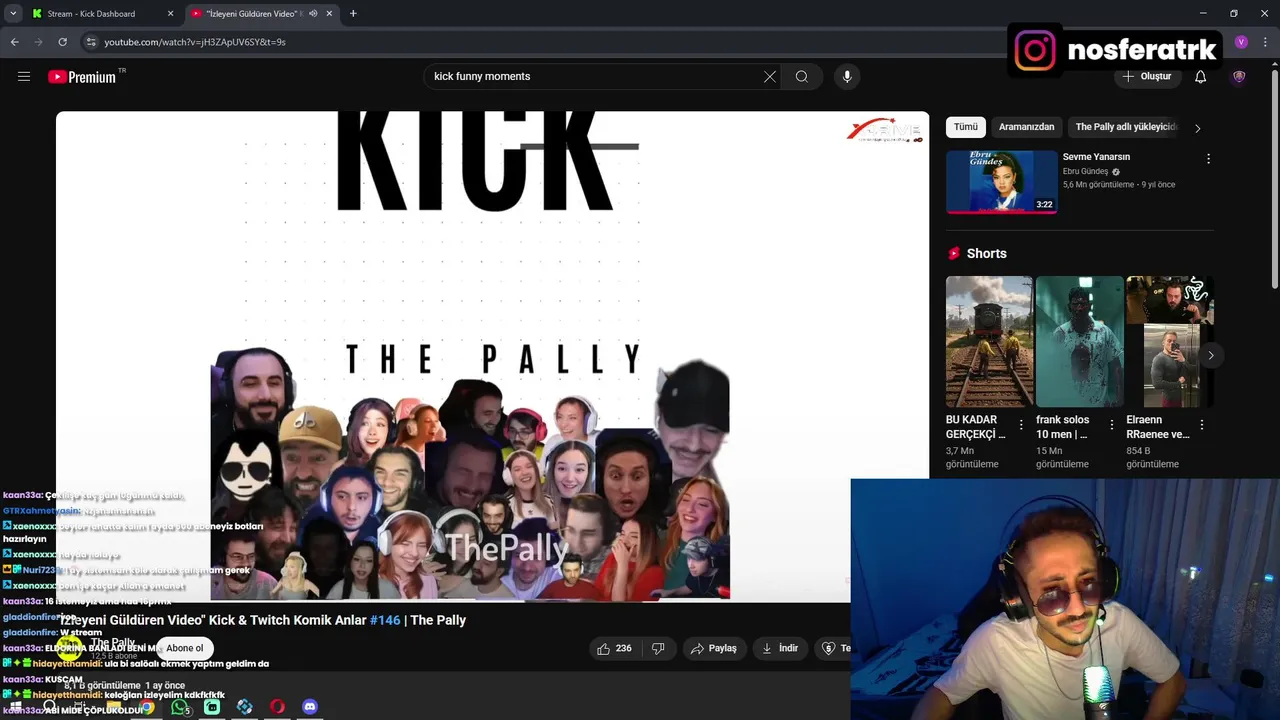The width and height of the screenshot is (1280, 720).
Task: Switch to the Stream - Kick Dashboard tab
Action: coord(102,14)
